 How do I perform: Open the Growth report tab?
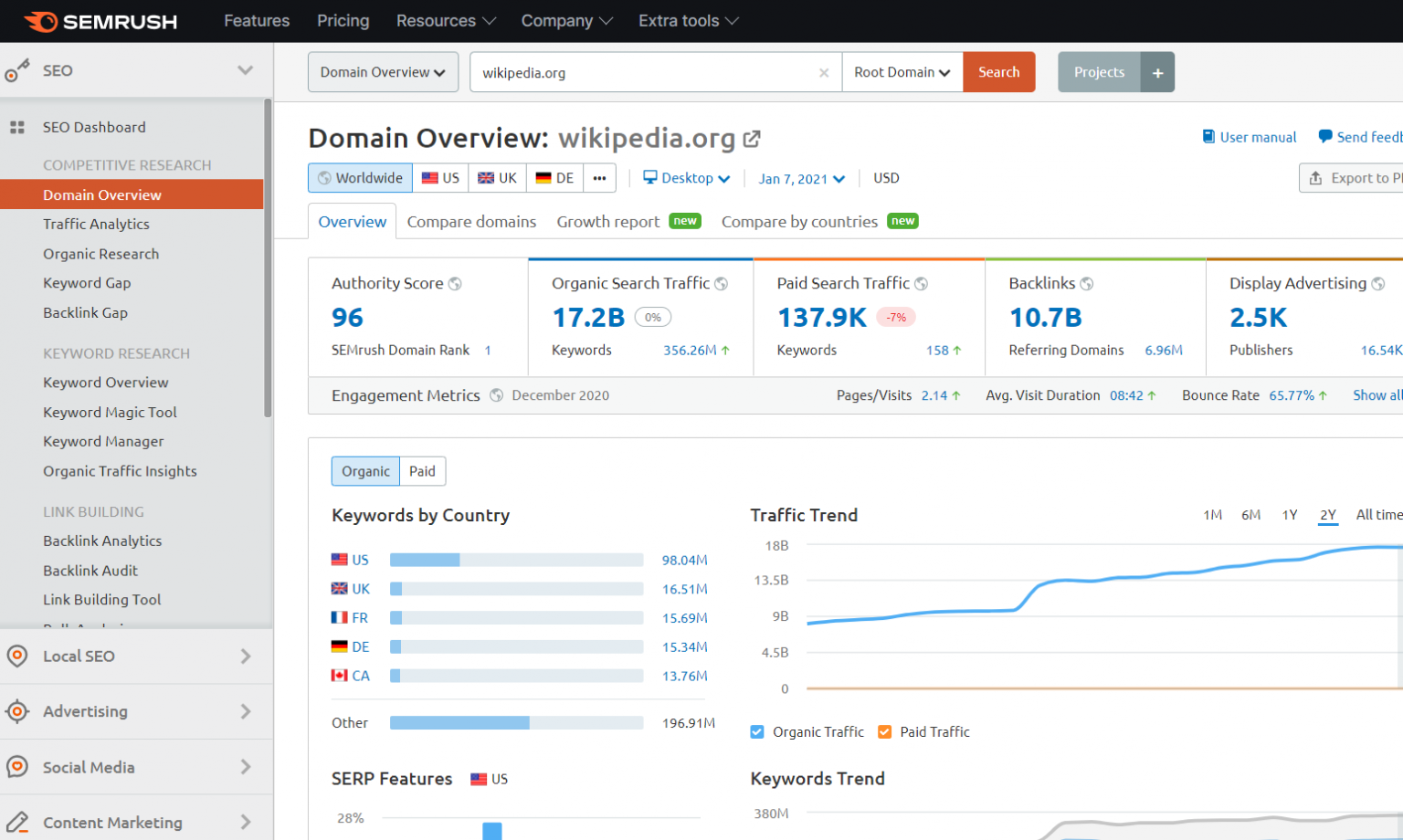(x=607, y=221)
